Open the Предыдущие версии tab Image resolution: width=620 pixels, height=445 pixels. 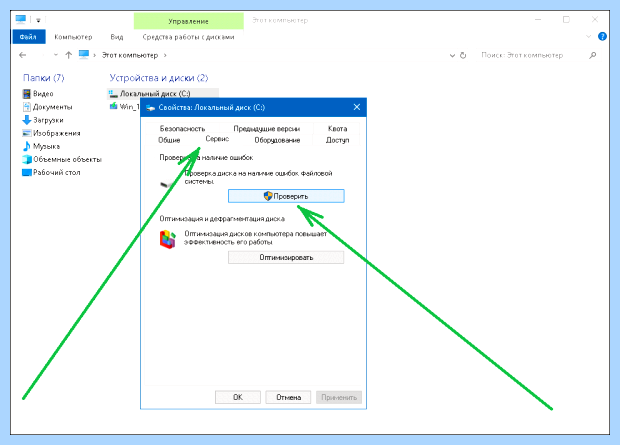(267, 129)
